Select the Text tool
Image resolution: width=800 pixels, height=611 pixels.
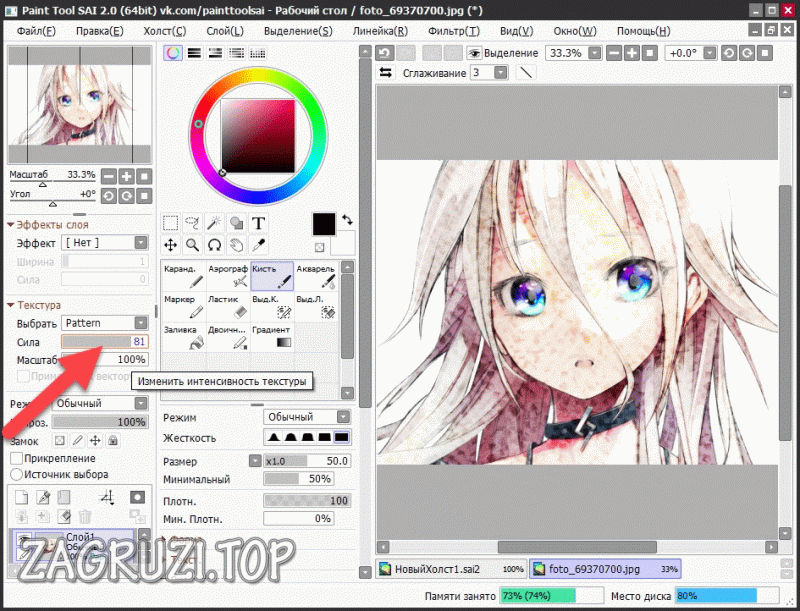click(258, 223)
